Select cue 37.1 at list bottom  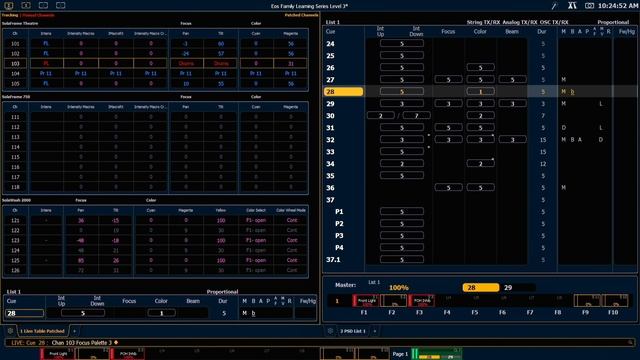click(x=333, y=260)
